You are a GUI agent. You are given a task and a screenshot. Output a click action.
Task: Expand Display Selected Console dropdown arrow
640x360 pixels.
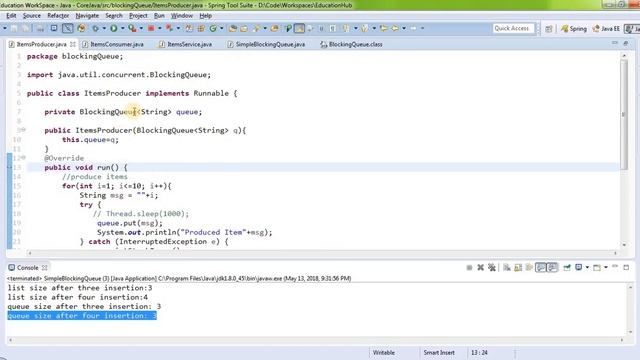pyautogui.click(x=587, y=267)
